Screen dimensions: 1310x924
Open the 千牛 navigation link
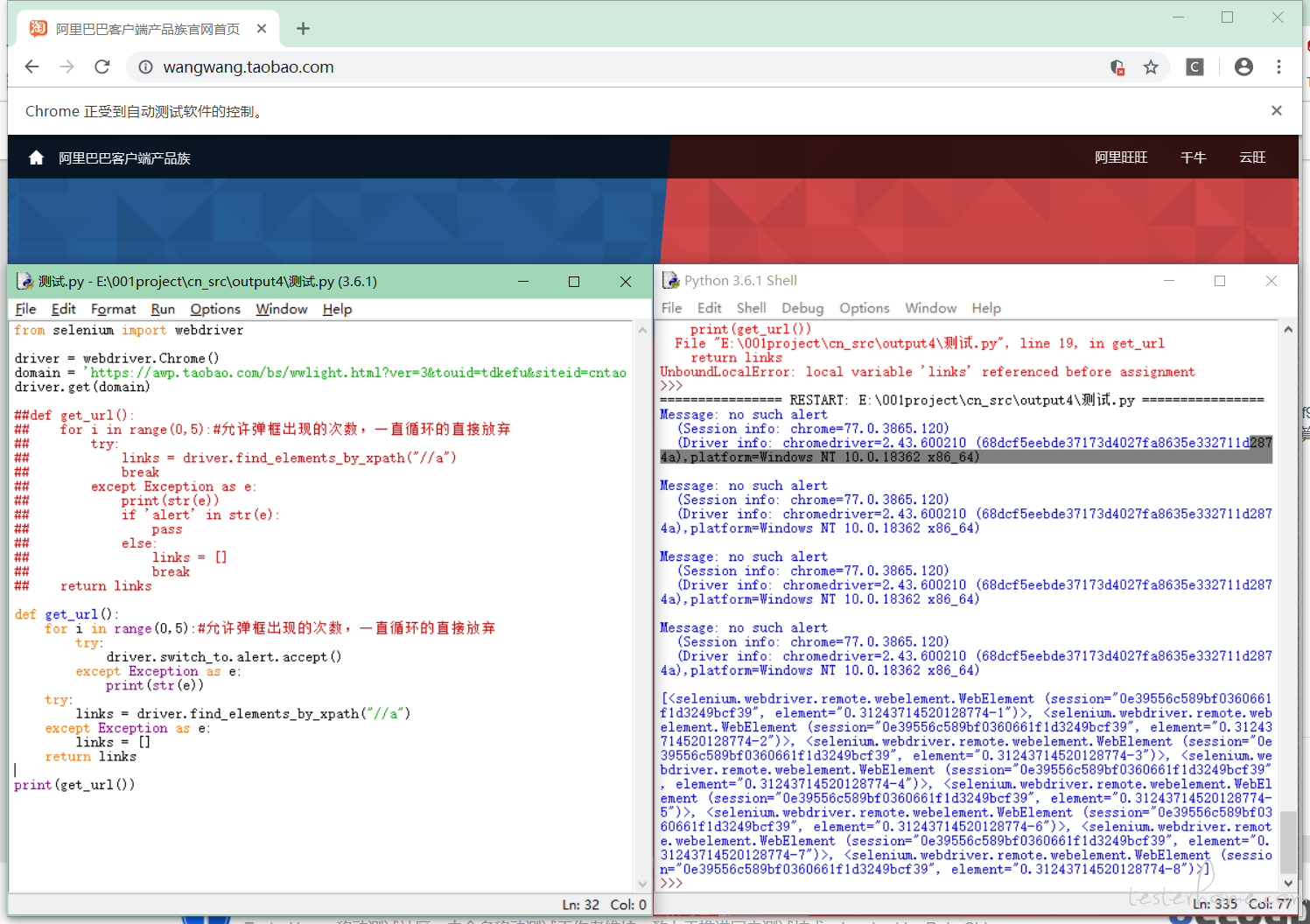pos(1193,157)
